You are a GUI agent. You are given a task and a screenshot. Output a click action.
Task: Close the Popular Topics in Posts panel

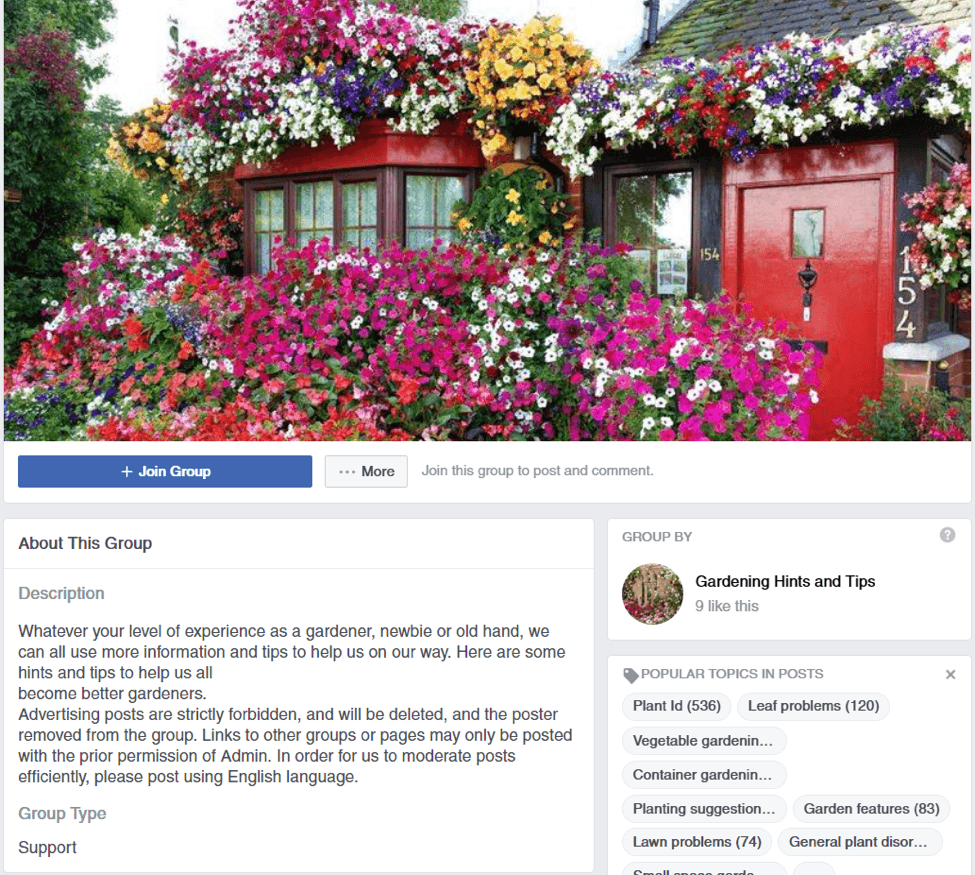tap(950, 674)
